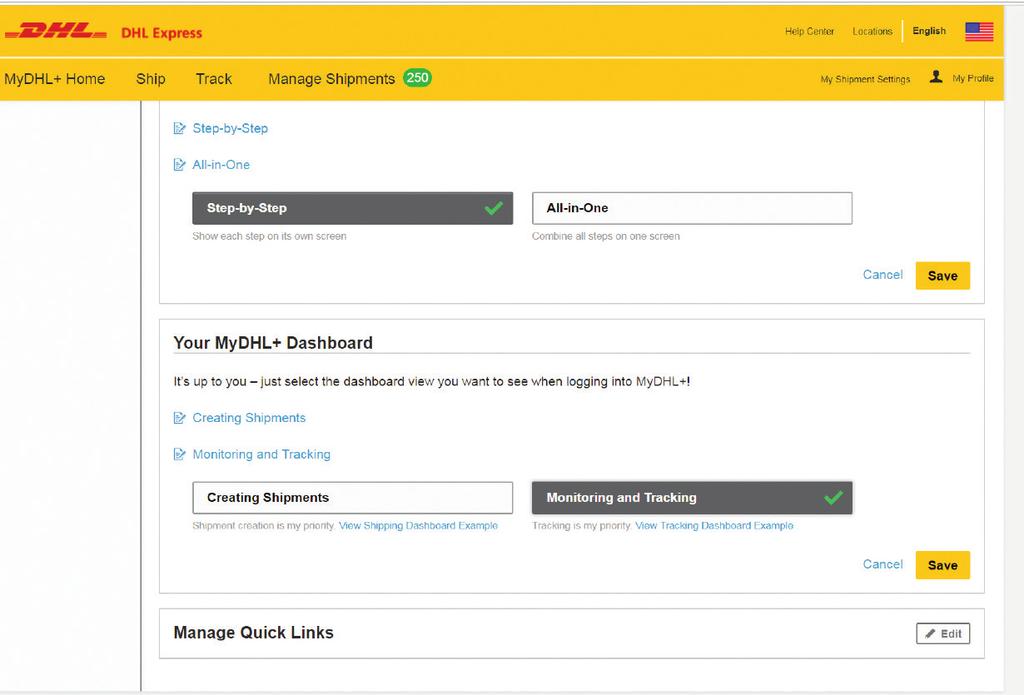Select Creating Shipments dashboard option box
Image resolution: width=1024 pixels, height=695 pixels.
point(353,498)
